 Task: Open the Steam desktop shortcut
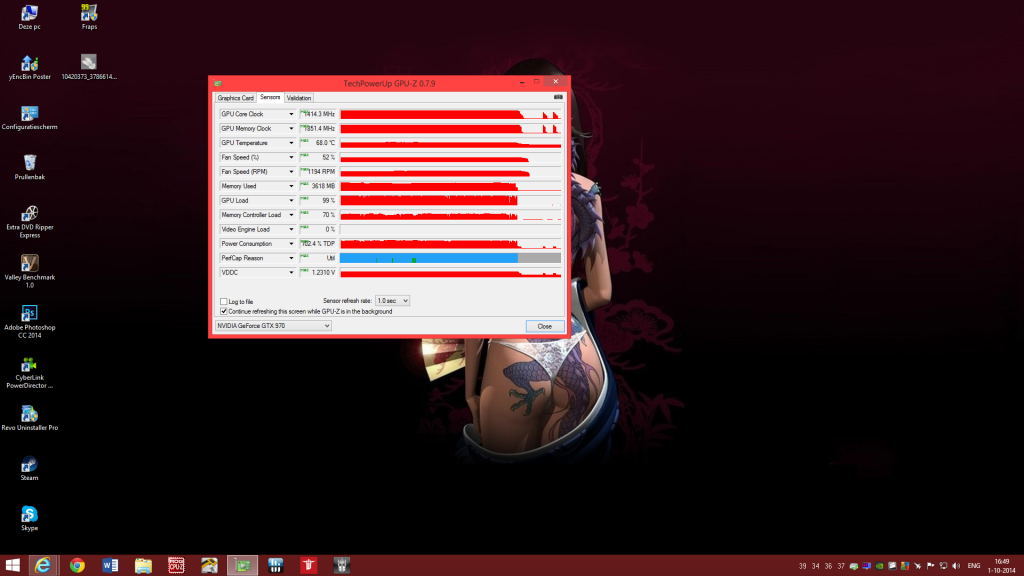coord(30,465)
